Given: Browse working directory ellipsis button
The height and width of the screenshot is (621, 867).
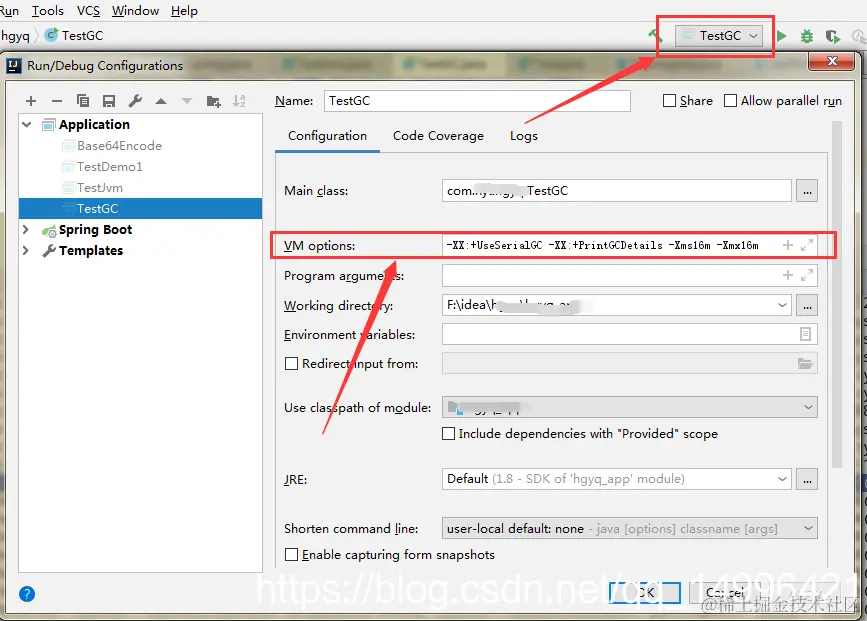Looking at the screenshot, I should (807, 305).
